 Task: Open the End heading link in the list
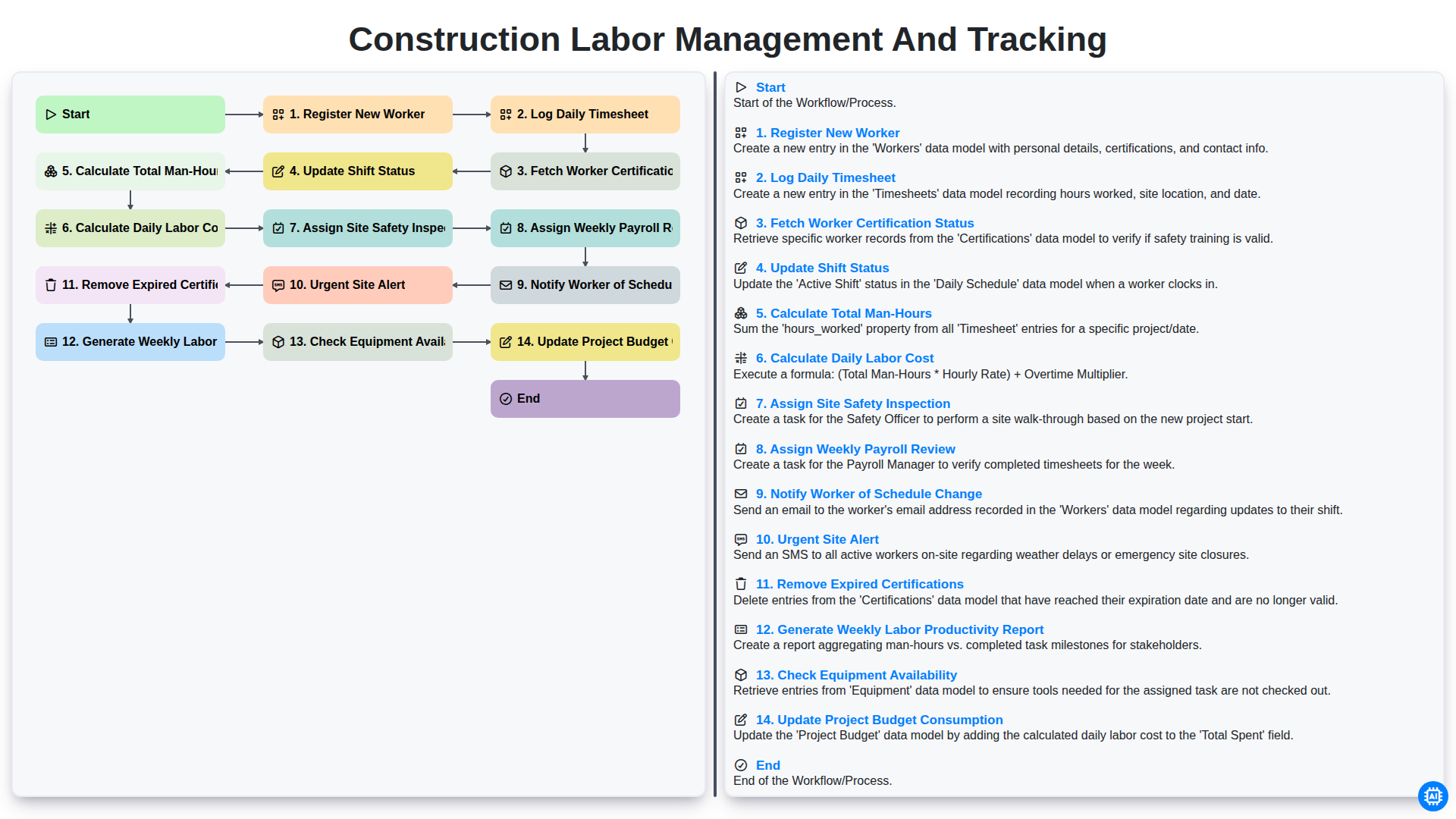click(767, 765)
